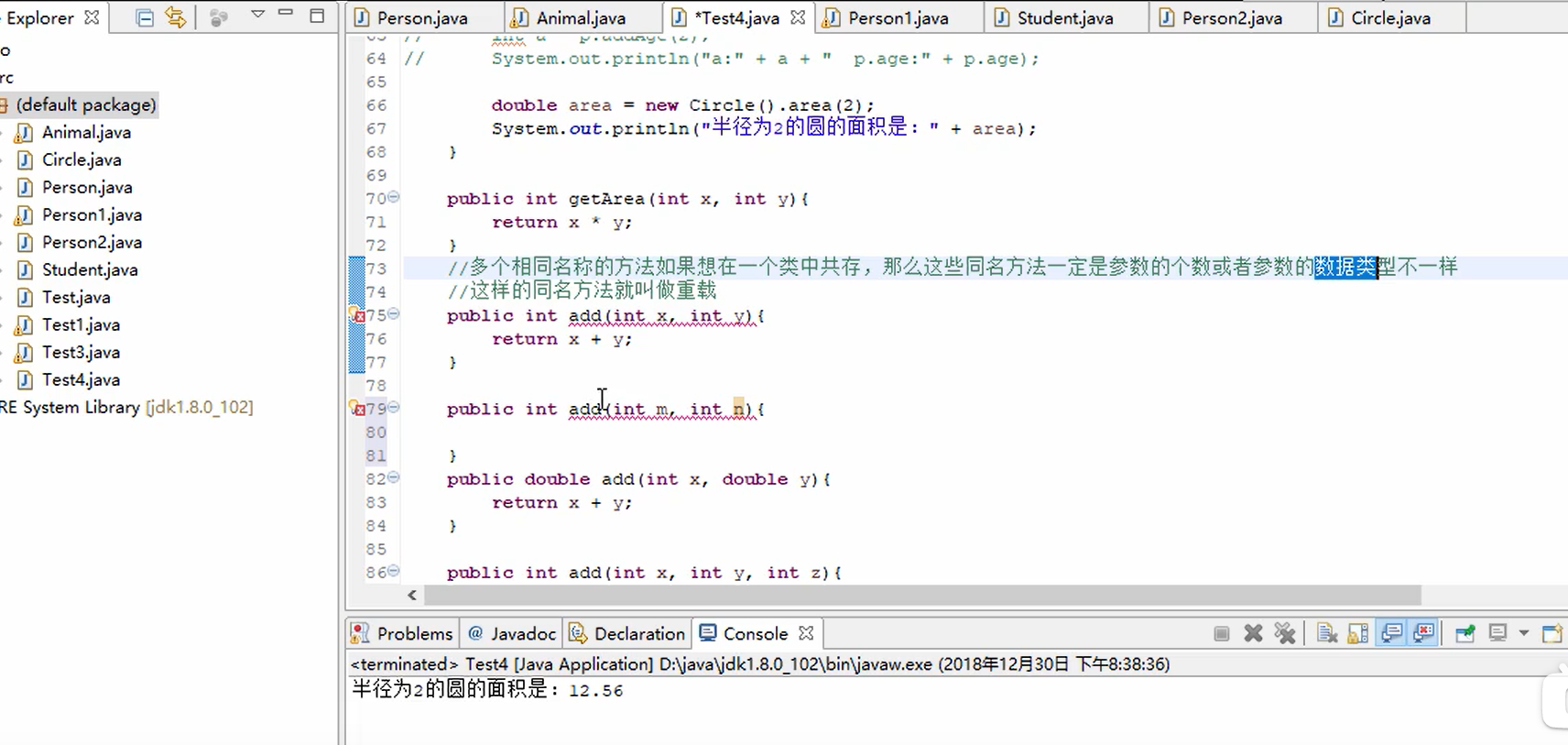Click the Terminate console button
1568x745 pixels.
(x=1221, y=633)
